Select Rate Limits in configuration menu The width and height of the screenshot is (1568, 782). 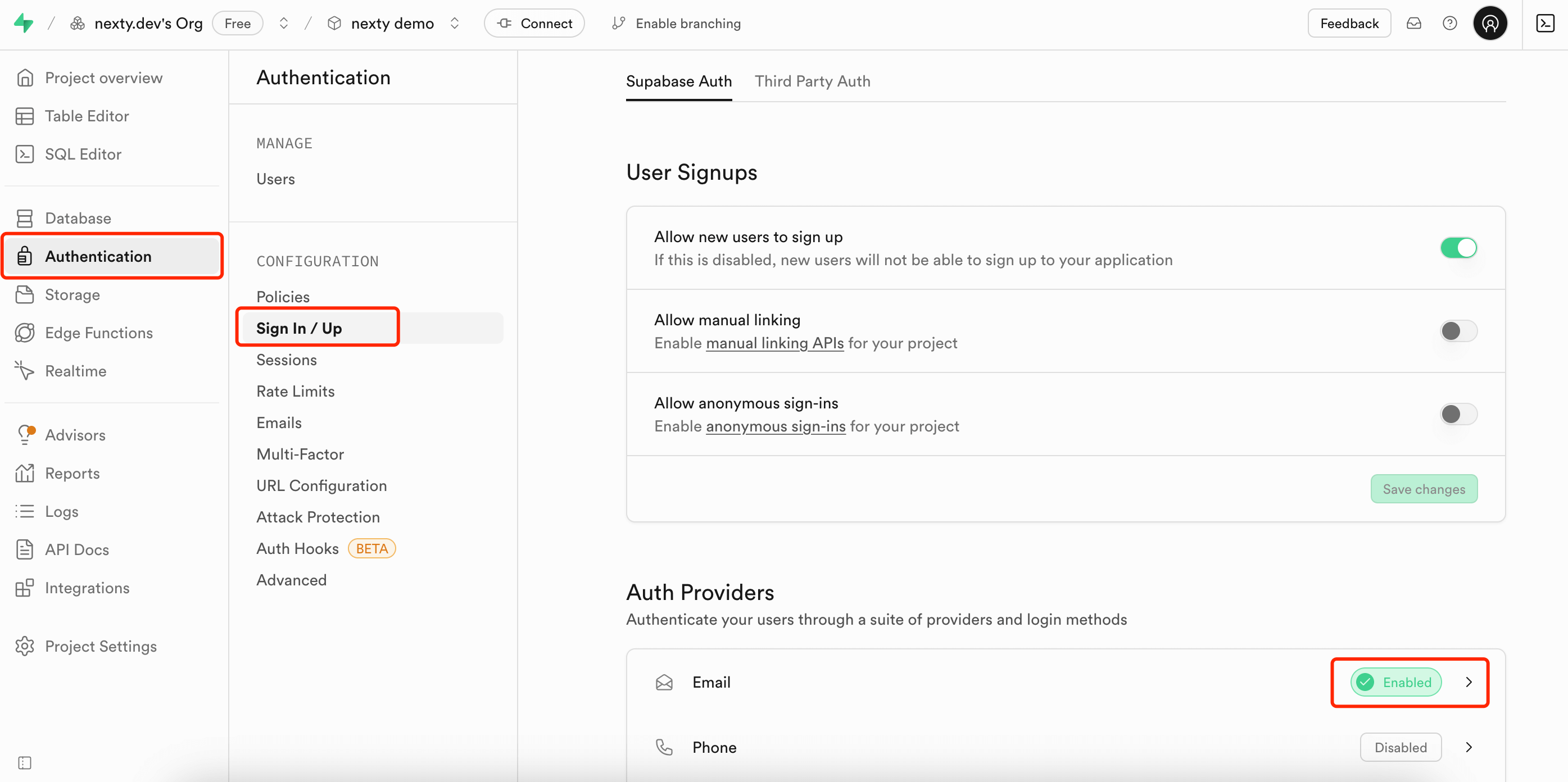click(x=295, y=392)
